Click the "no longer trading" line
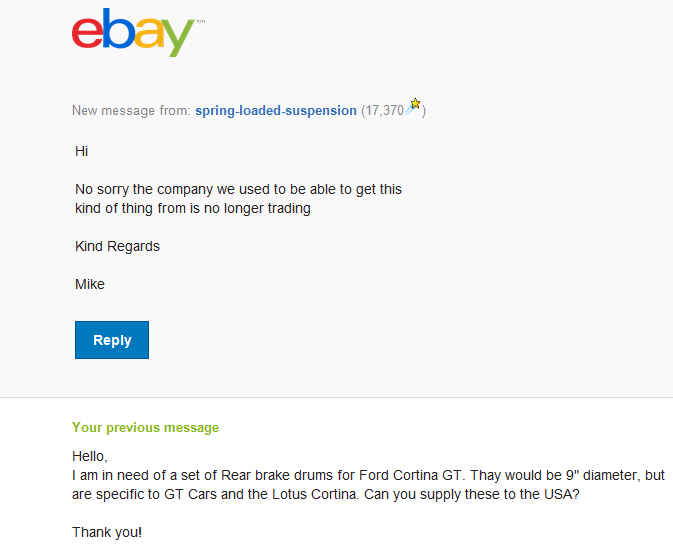 193,208
